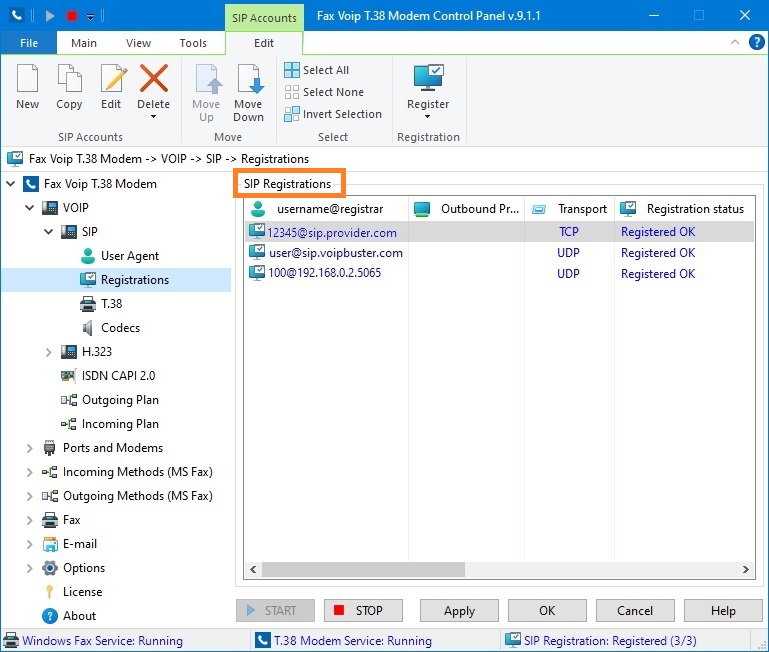Click the blue help question mark icon

[x=757, y=43]
